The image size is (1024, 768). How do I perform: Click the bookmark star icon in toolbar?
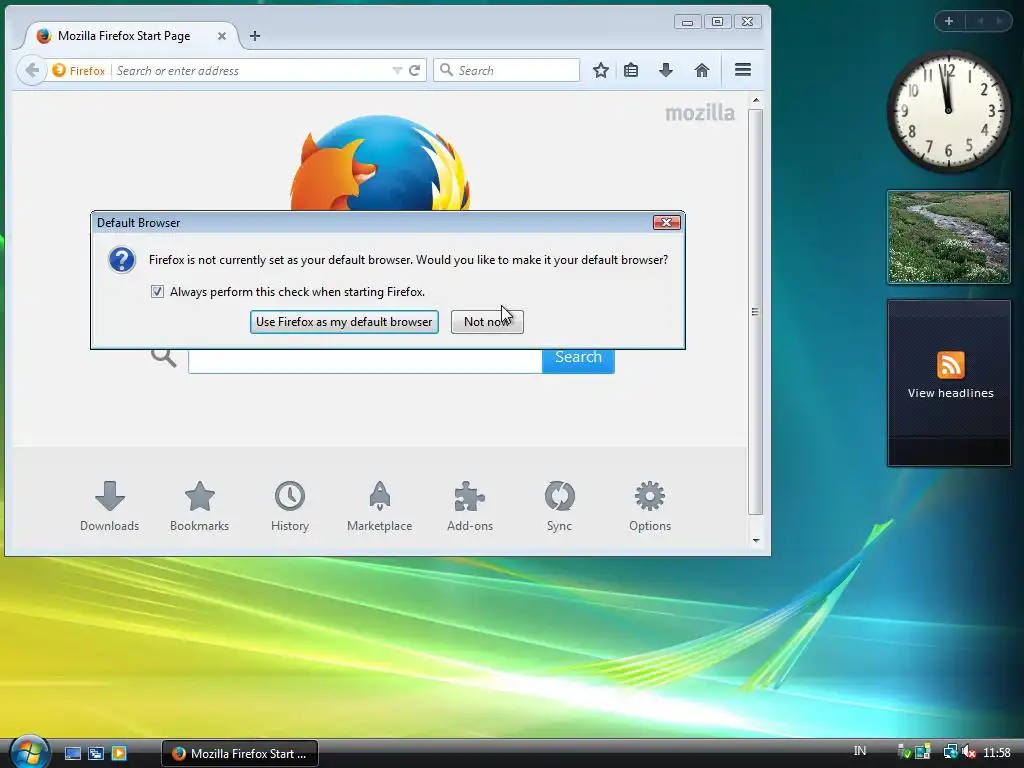(x=601, y=70)
